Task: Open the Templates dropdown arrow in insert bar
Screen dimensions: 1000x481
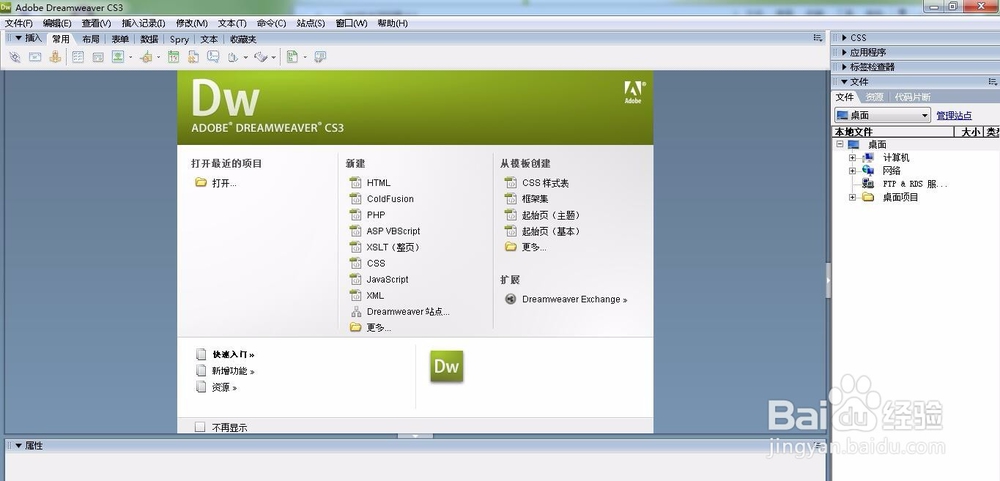Action: click(x=305, y=58)
